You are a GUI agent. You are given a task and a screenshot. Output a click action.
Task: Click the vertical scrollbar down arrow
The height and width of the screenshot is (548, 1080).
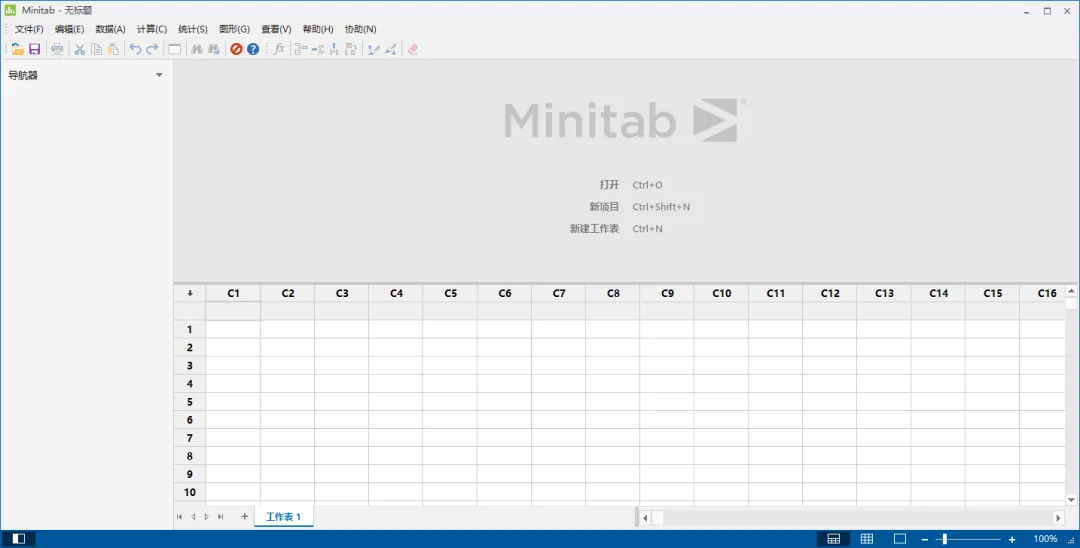(1071, 500)
